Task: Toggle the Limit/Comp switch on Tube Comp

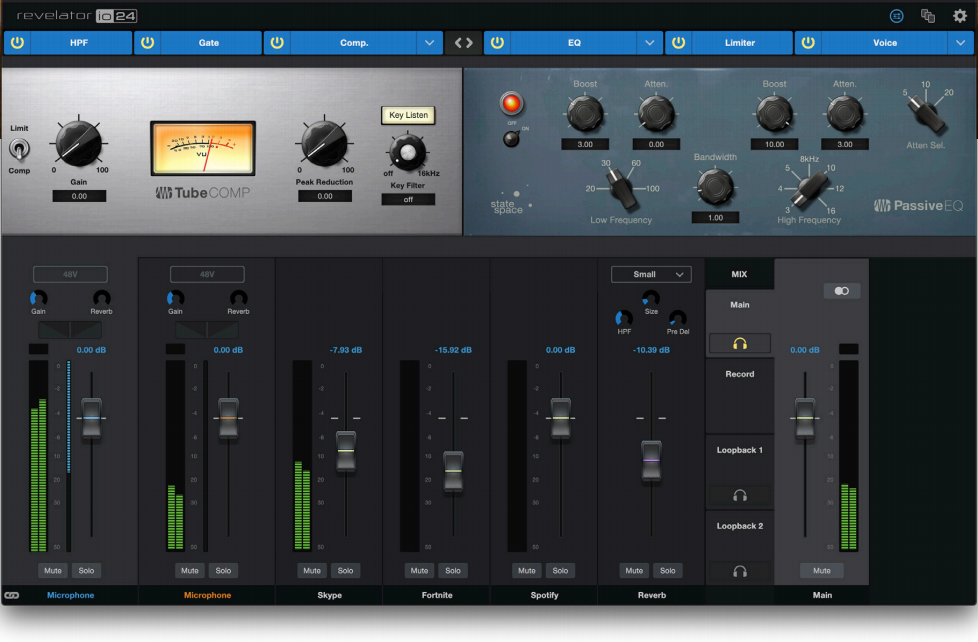Action: [x=19, y=150]
